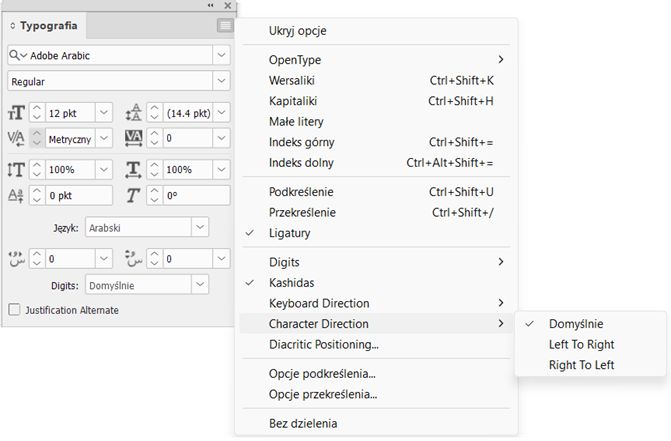Open the Digits Domyślnie dropdown

pos(200,285)
